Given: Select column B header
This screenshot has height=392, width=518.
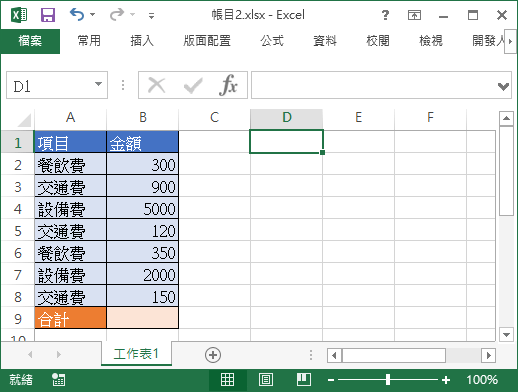Looking at the screenshot, I should point(143,117).
